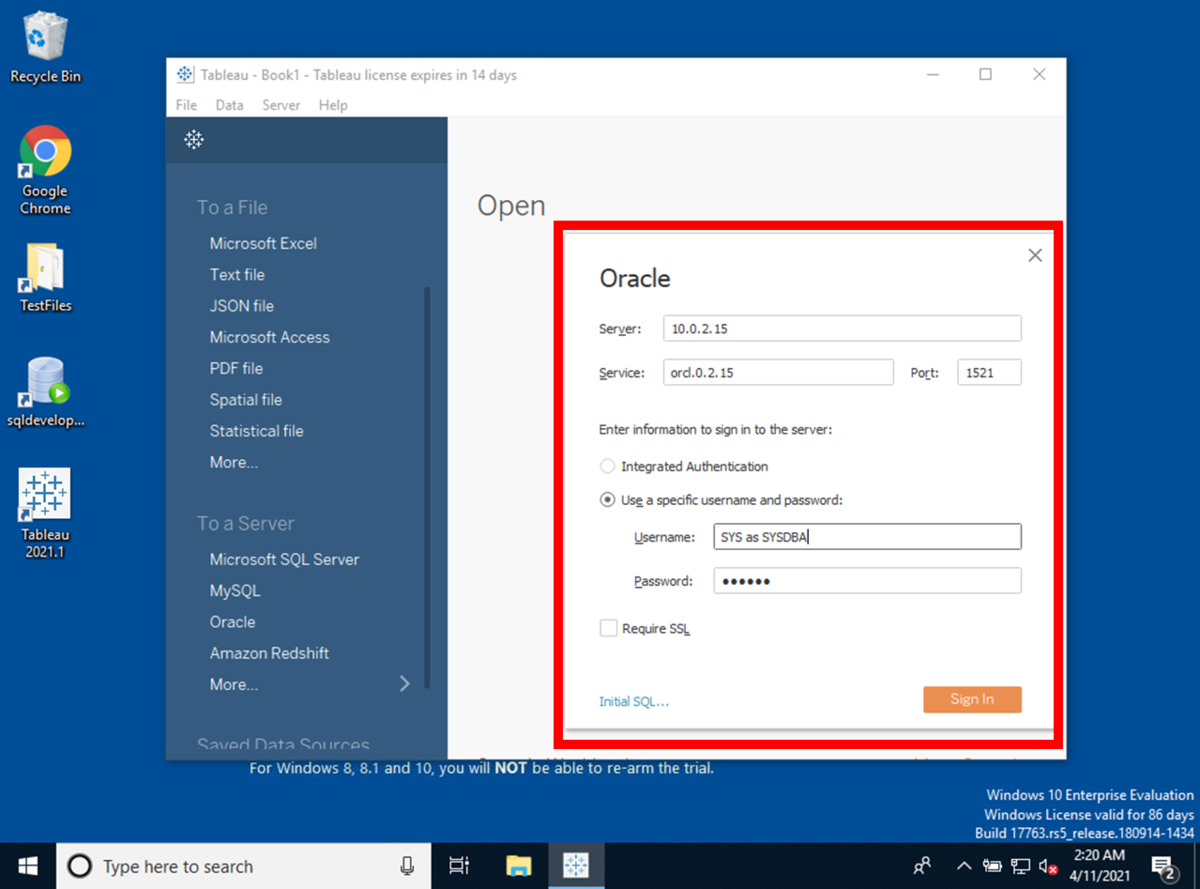Click the Port number field
The image size is (1200, 889).
click(989, 372)
